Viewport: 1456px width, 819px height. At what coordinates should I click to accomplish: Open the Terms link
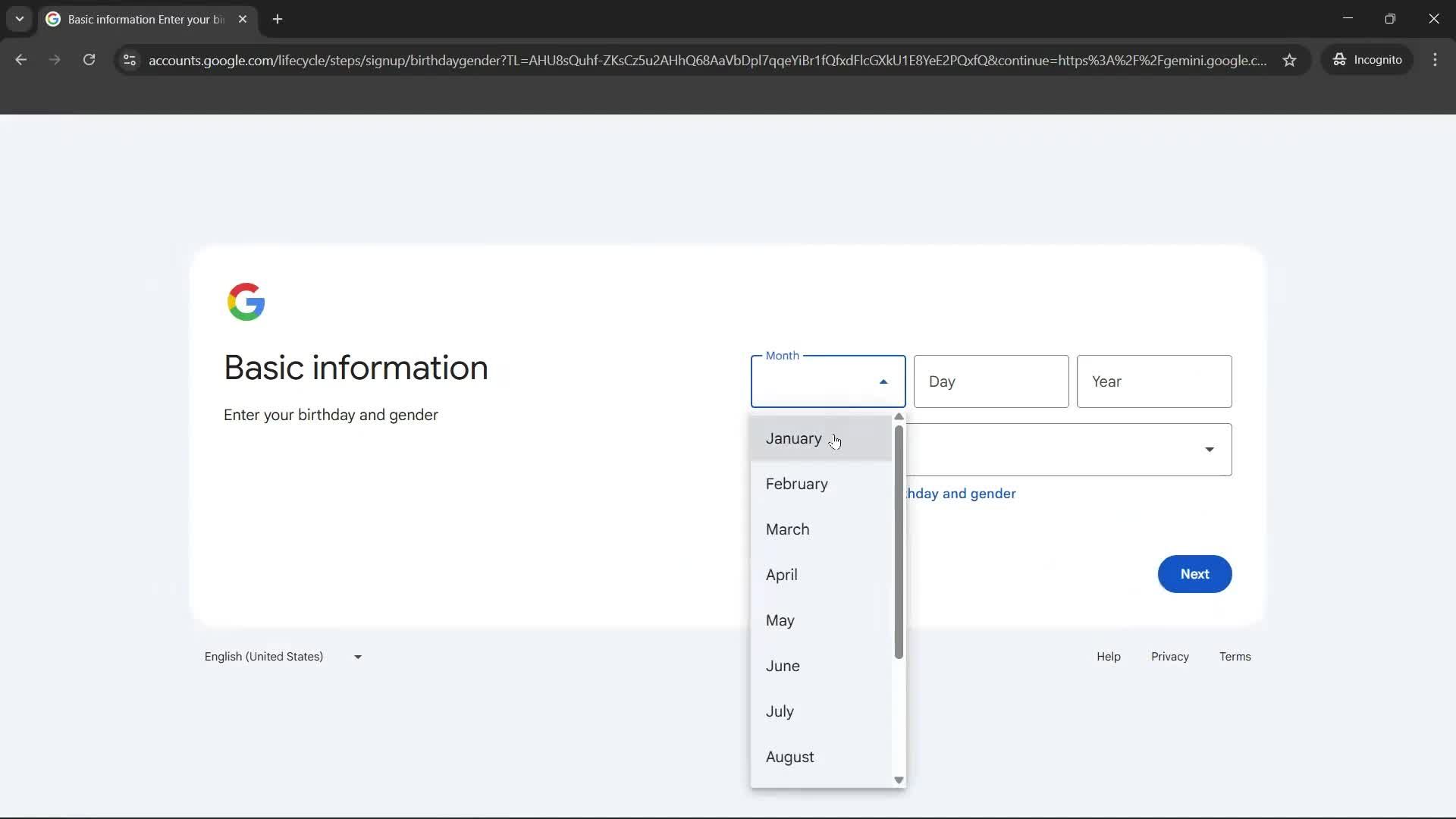coord(1235,656)
